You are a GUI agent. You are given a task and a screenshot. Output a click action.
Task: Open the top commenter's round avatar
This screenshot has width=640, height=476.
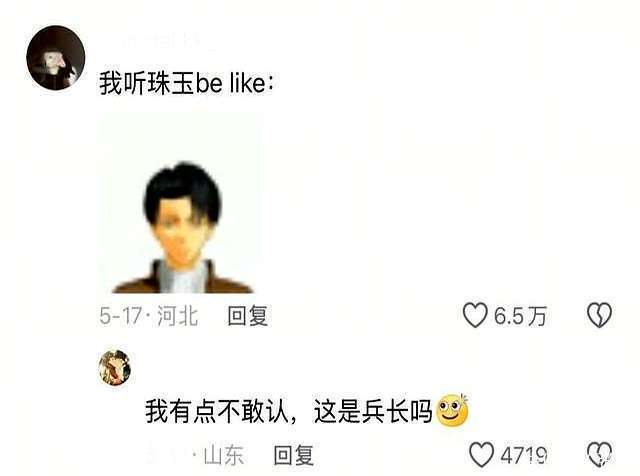click(x=56, y=58)
